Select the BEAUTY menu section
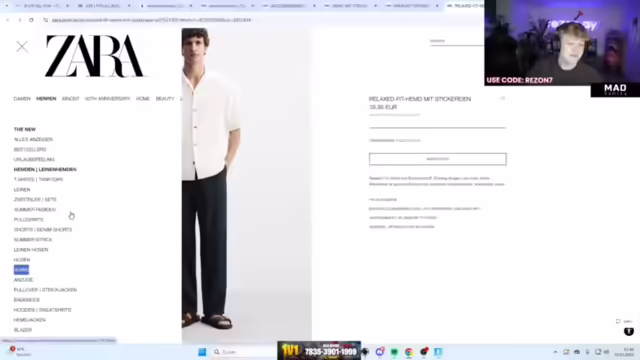Viewport: 640px width, 360px height. [165, 99]
